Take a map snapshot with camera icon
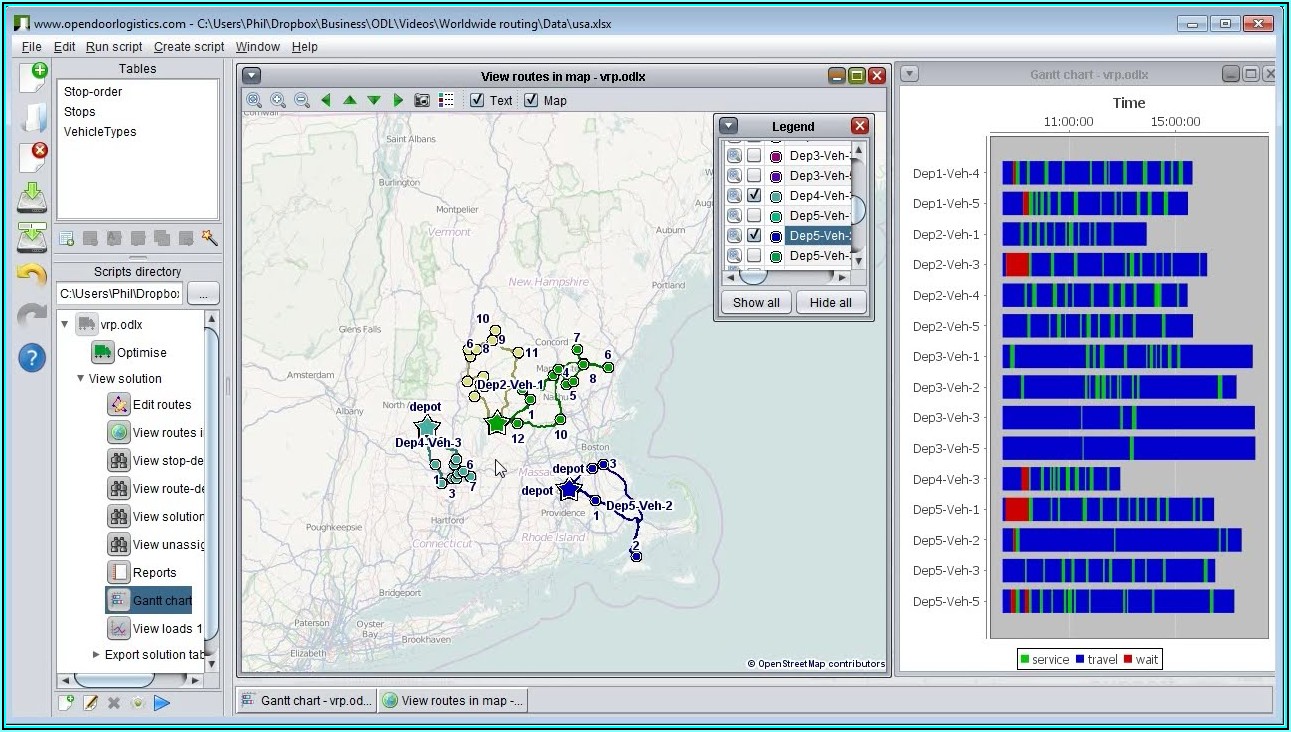The height and width of the screenshot is (732, 1291). coord(422,100)
